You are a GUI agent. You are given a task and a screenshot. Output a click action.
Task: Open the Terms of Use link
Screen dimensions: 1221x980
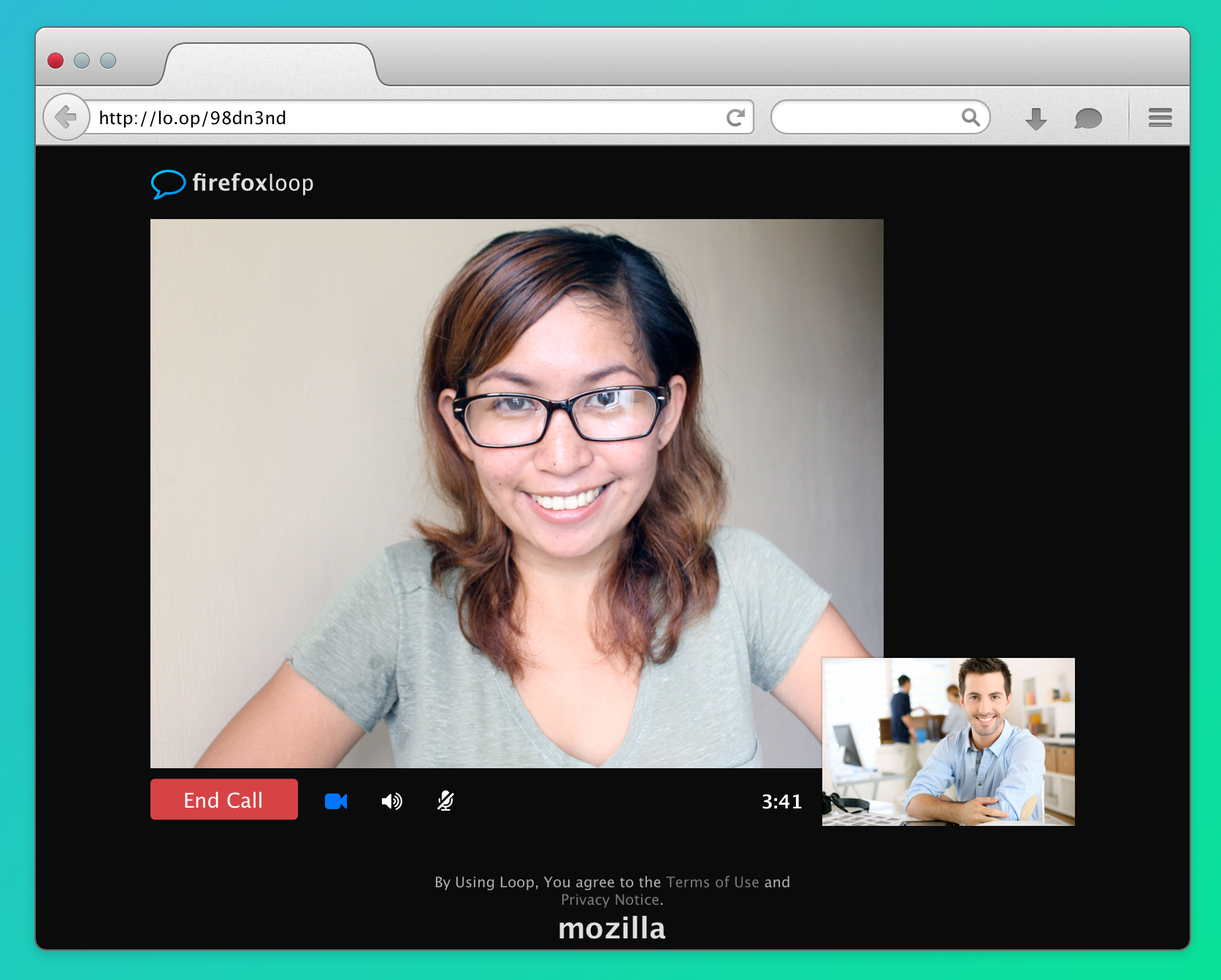[x=713, y=882]
